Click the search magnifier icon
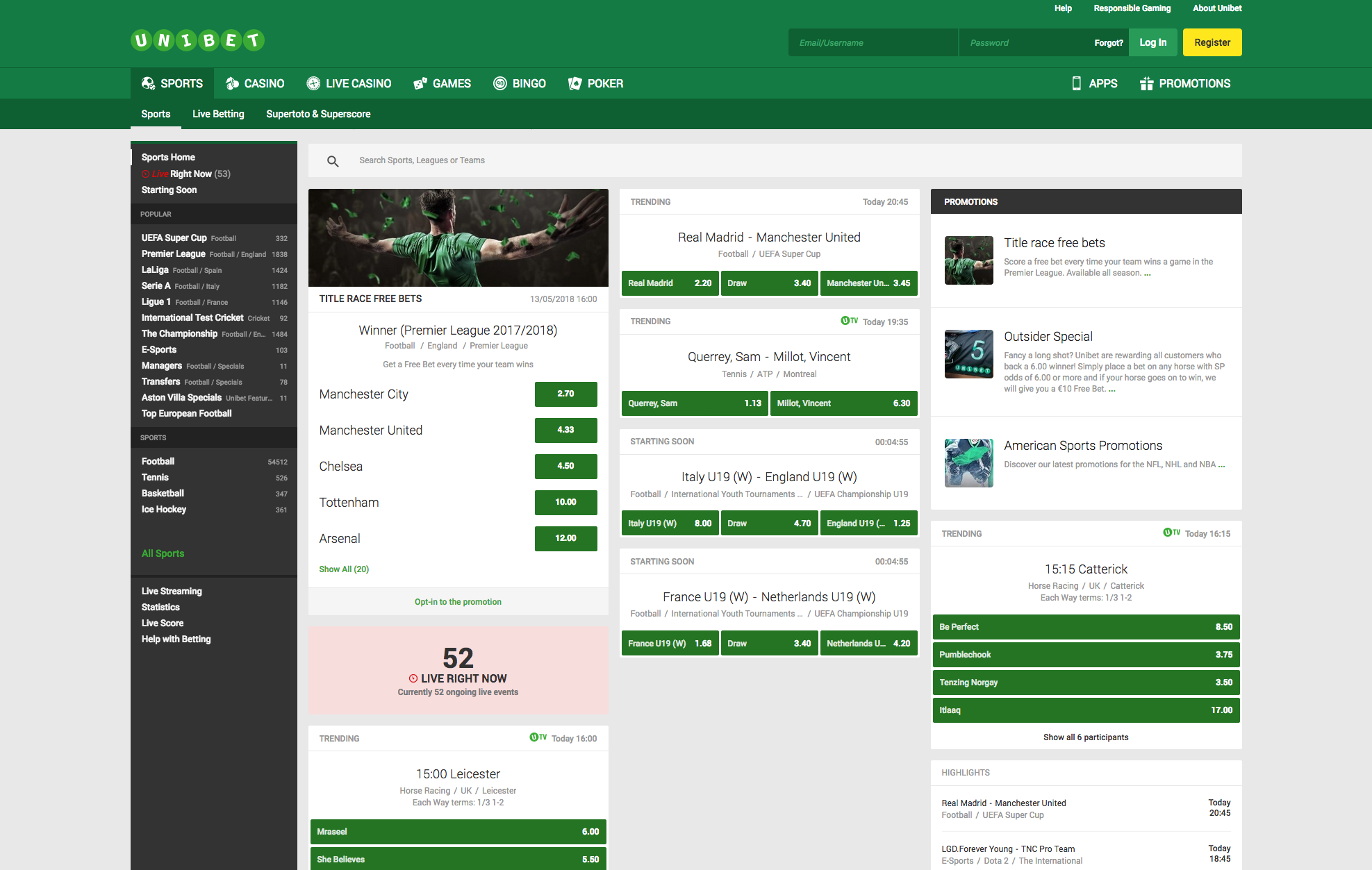The image size is (1372, 870). click(333, 161)
